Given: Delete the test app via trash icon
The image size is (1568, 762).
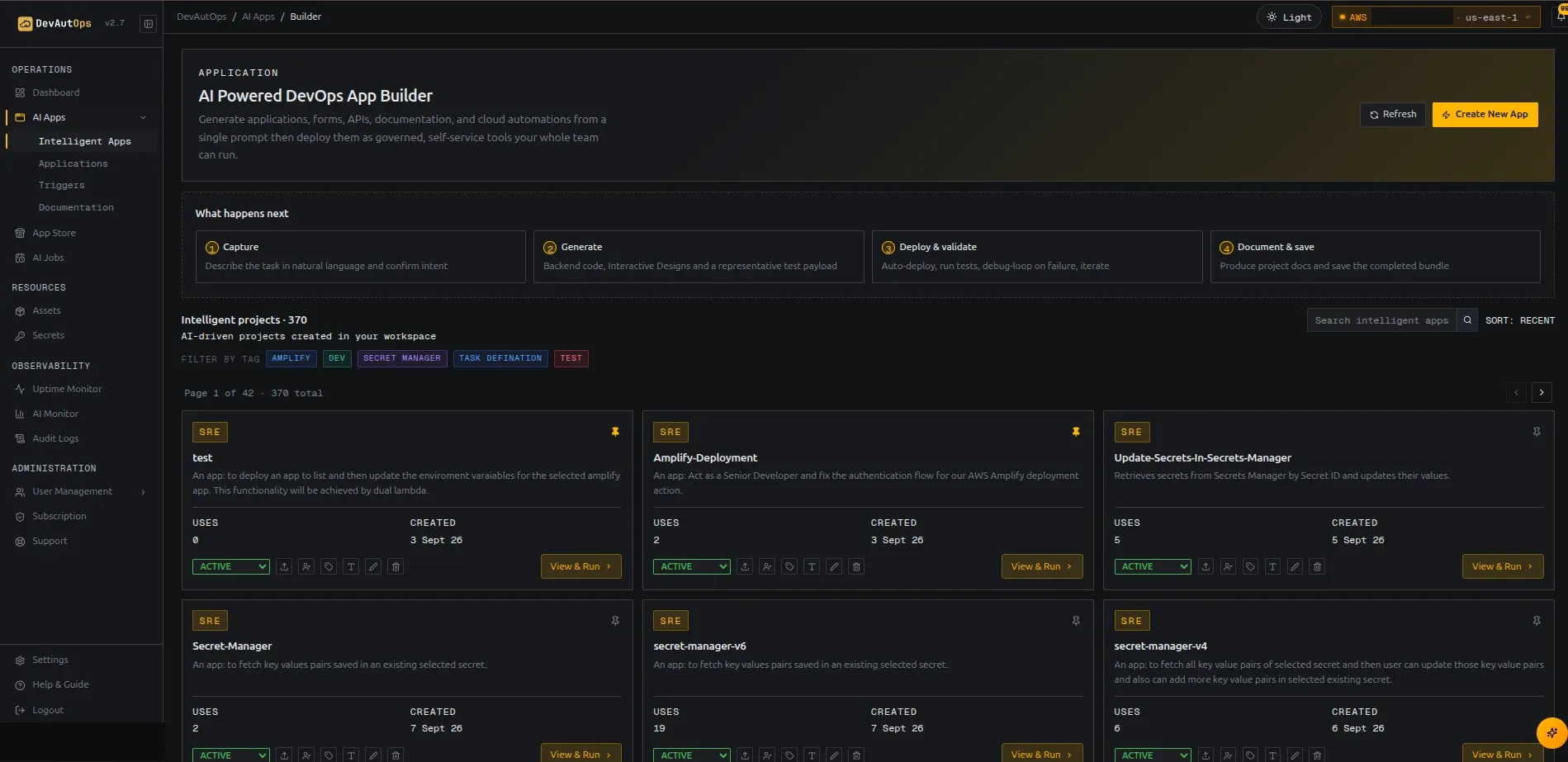Looking at the screenshot, I should click(396, 566).
